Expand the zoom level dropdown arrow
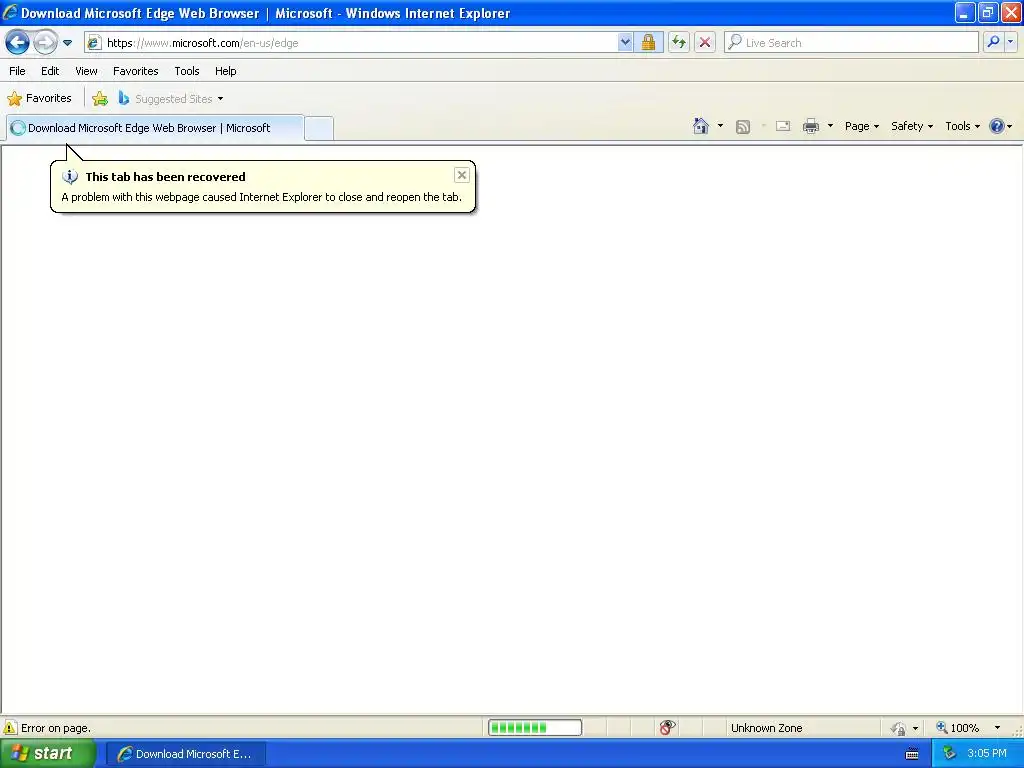This screenshot has width=1024, height=768. [x=997, y=728]
